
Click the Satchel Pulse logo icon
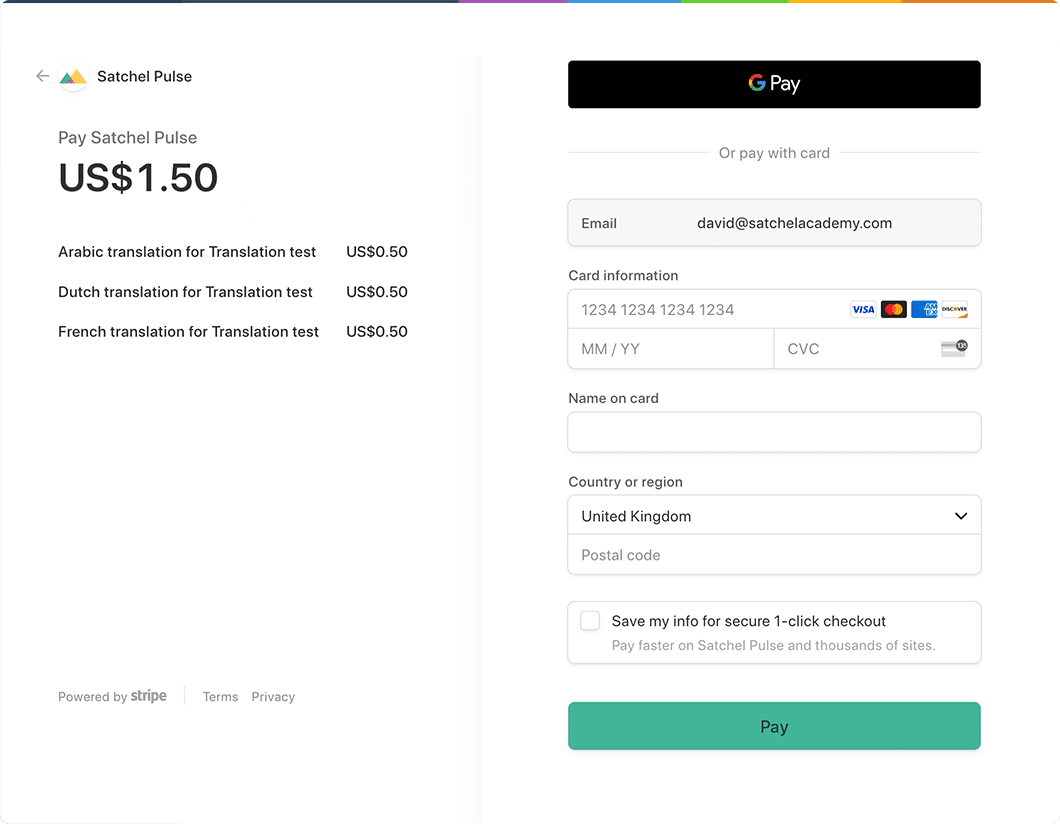pyautogui.click(x=73, y=77)
